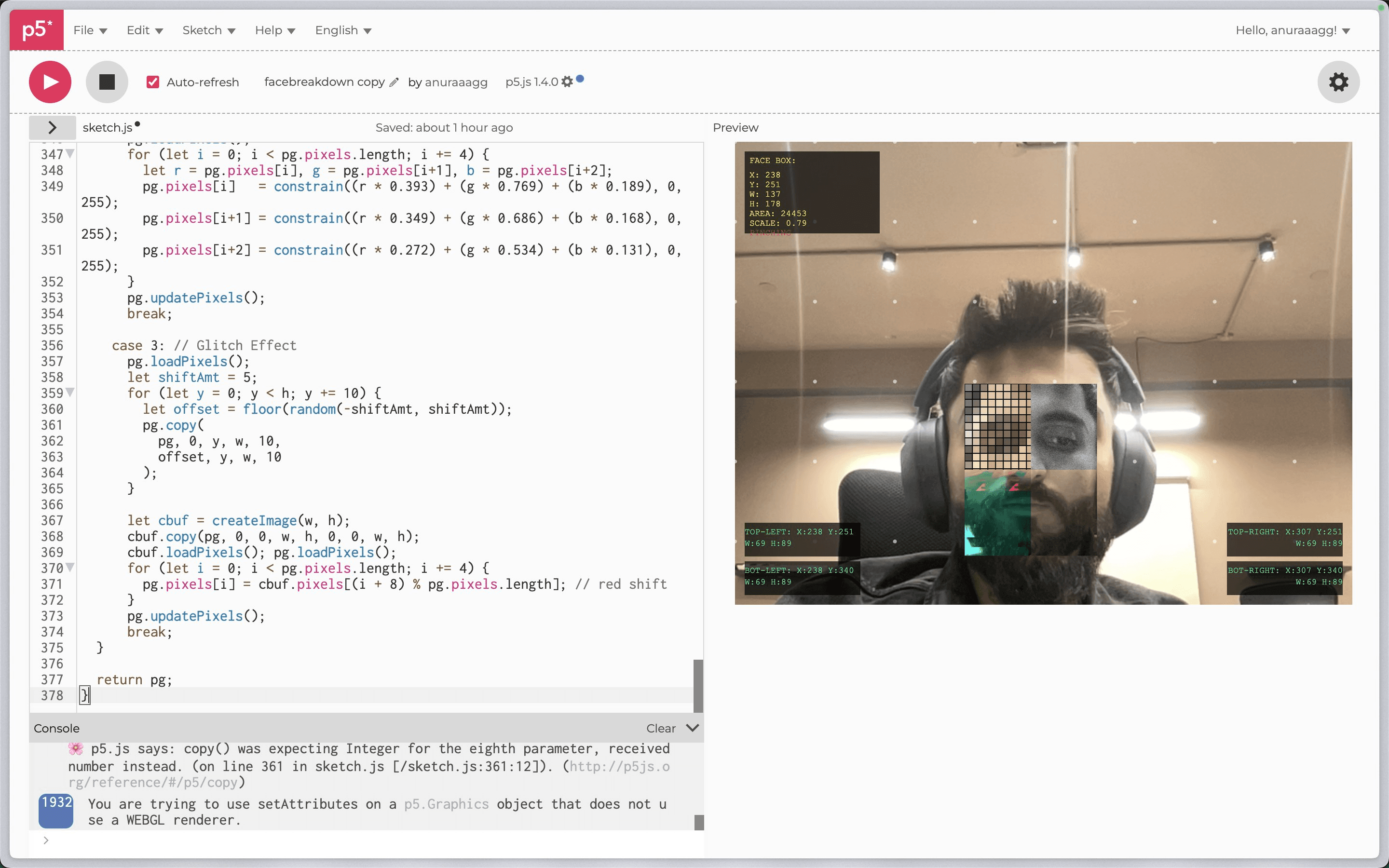Open p5.js 1.4.0 version settings gear
The width and height of the screenshot is (1389, 868).
[567, 82]
